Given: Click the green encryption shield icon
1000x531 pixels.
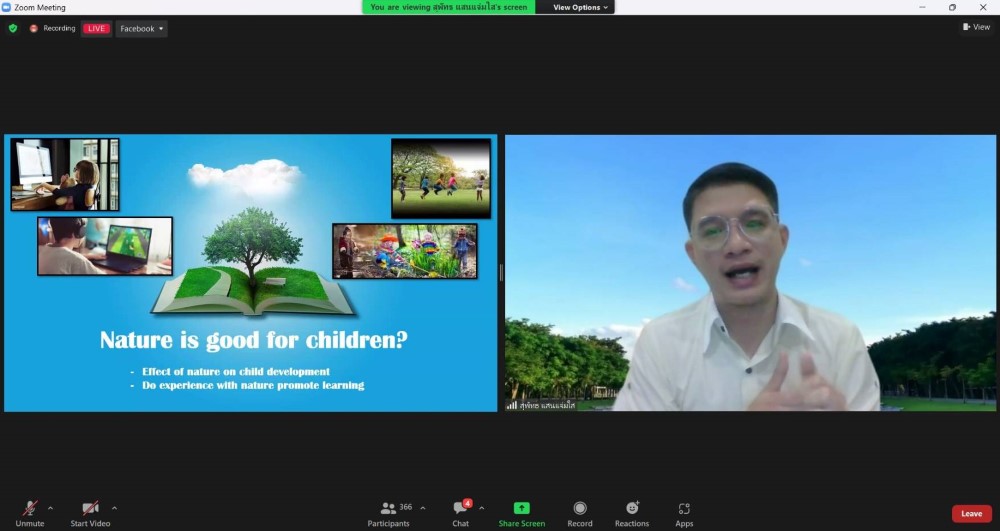Looking at the screenshot, I should point(13,28).
